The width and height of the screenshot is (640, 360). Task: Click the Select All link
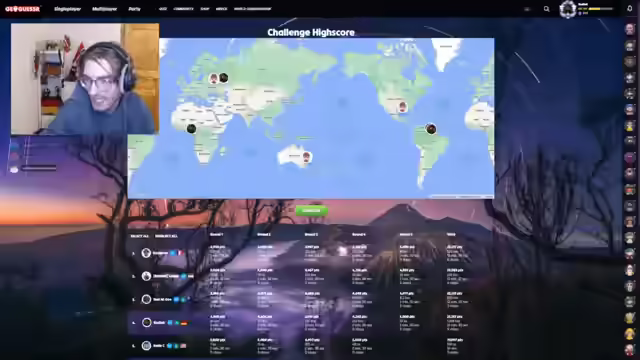tap(139, 236)
